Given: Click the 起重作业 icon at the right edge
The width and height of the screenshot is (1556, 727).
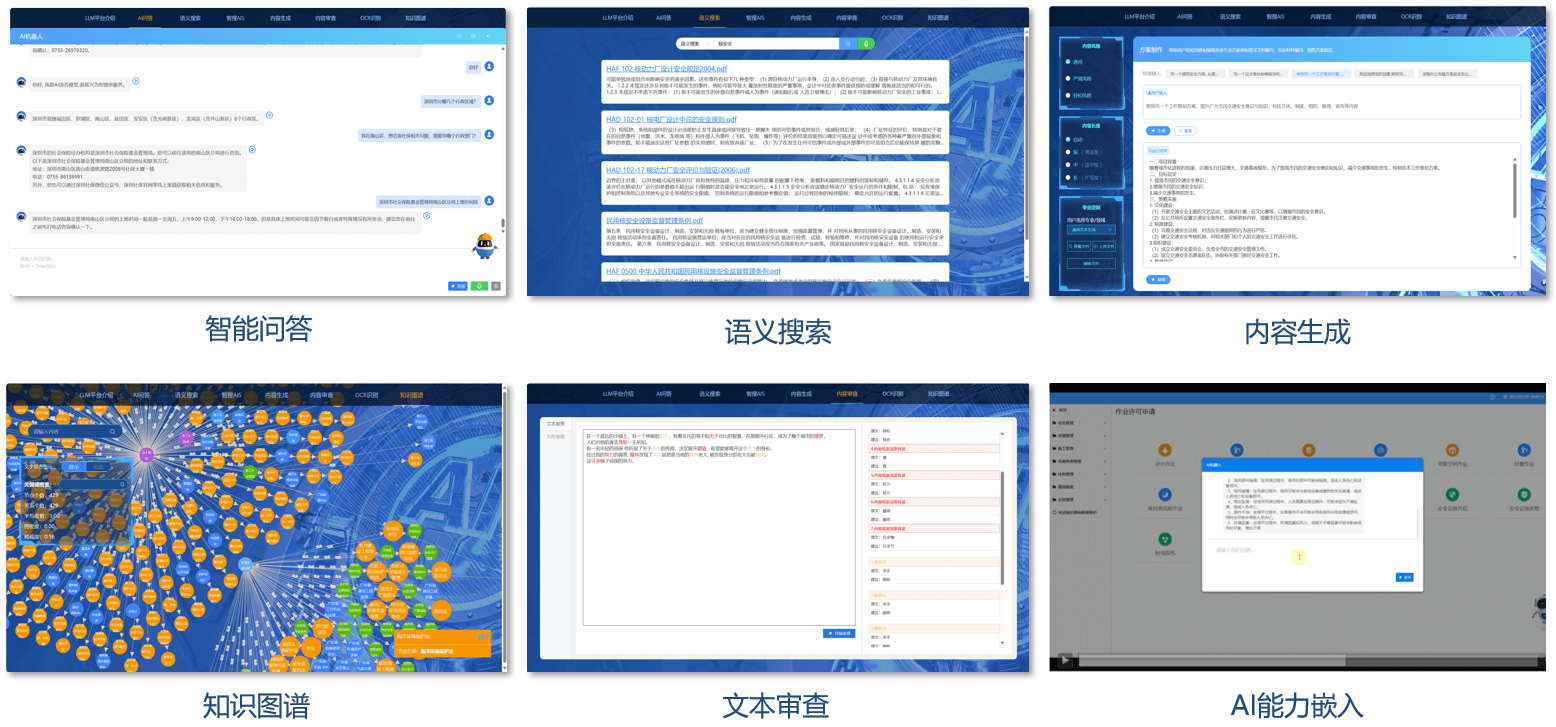Looking at the screenshot, I should 1522,451.
